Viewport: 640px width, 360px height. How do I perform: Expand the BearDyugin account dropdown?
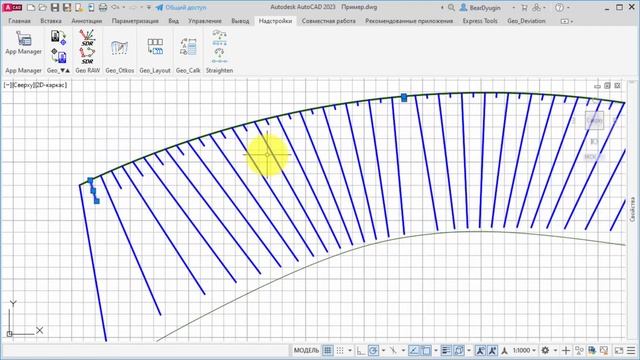click(x=513, y=8)
